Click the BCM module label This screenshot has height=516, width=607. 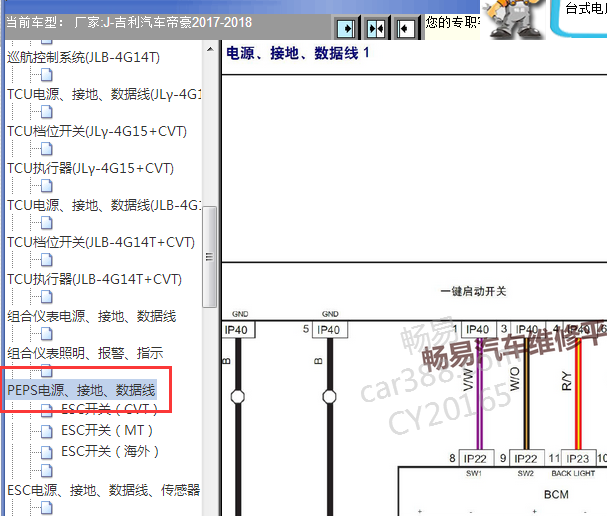point(556,494)
